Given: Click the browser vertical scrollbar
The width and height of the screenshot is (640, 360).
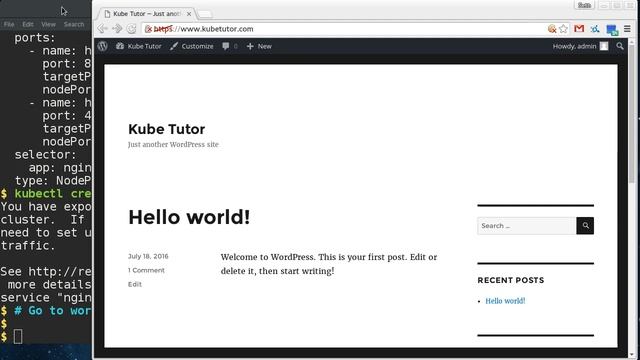Looking at the screenshot, I should (x=632, y=114).
